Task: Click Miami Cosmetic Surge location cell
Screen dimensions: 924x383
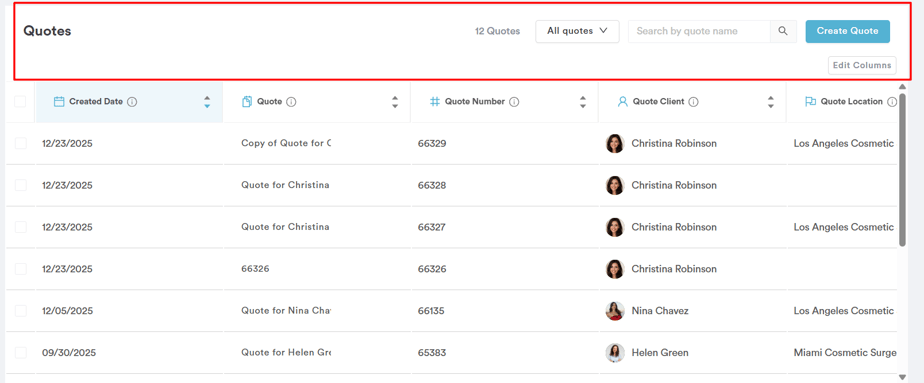Action: 845,352
